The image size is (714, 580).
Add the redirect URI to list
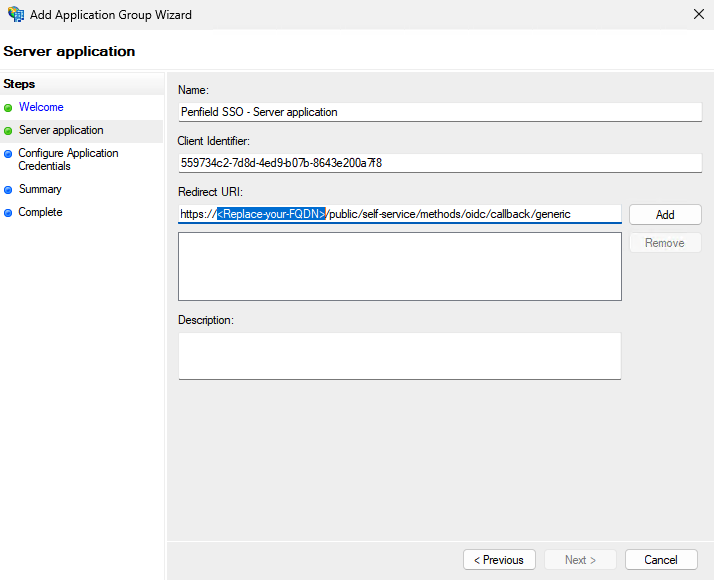pyautogui.click(x=665, y=214)
